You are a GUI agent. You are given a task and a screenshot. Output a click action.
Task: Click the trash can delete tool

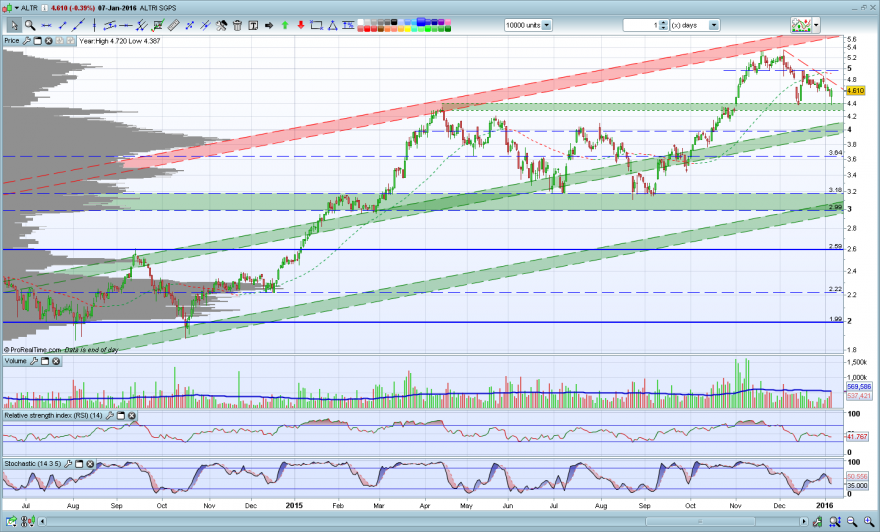(x=237, y=25)
